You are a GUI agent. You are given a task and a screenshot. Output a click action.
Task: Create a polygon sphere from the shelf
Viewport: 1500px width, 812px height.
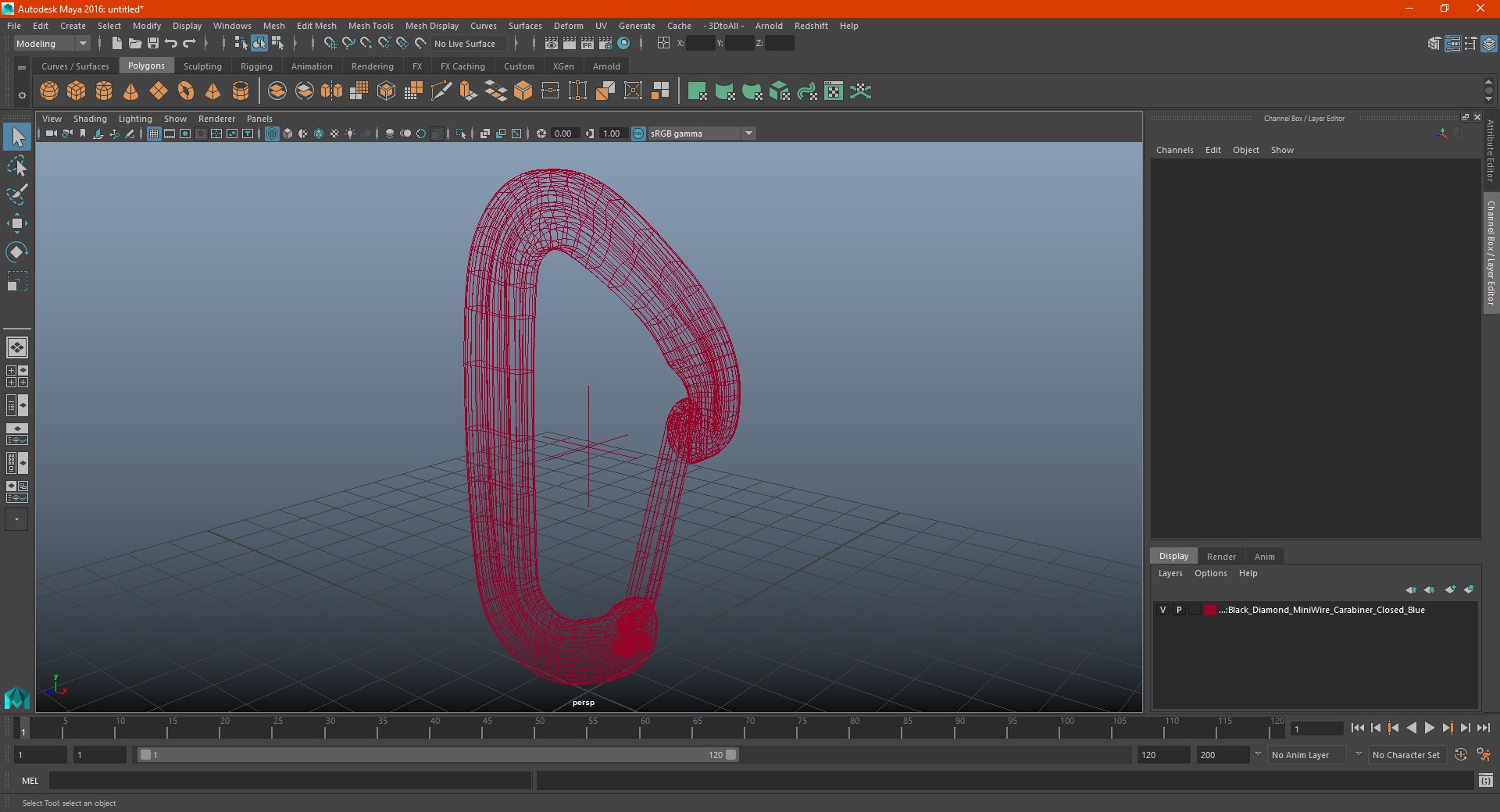coord(48,91)
